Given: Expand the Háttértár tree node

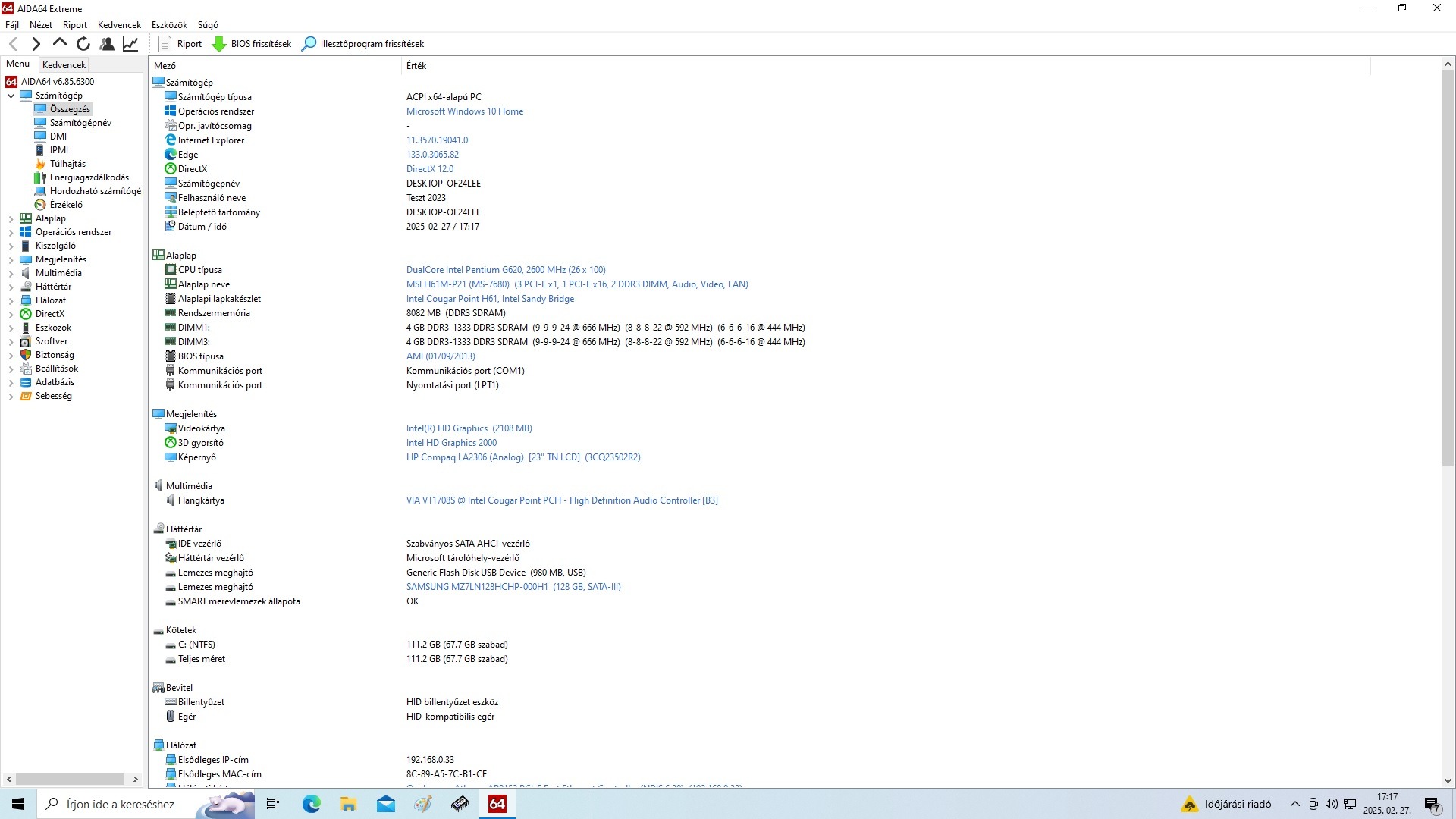Looking at the screenshot, I should (11, 287).
